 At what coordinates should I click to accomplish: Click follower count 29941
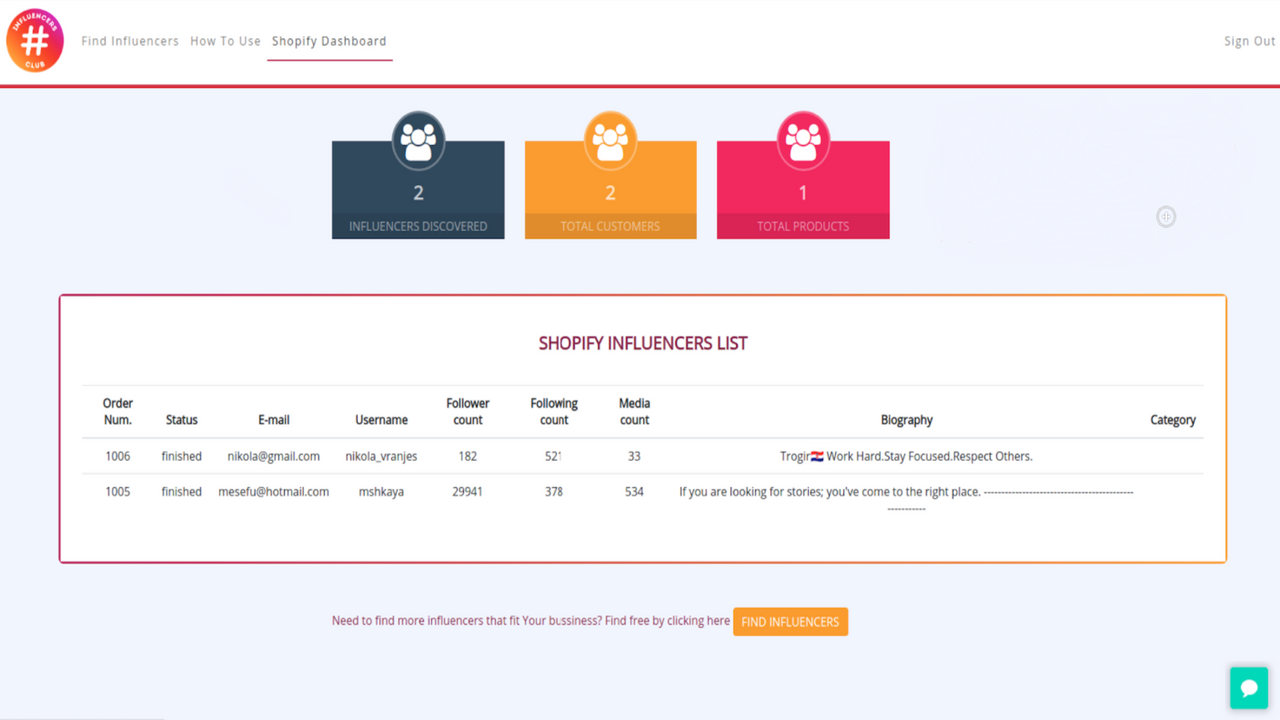[468, 492]
